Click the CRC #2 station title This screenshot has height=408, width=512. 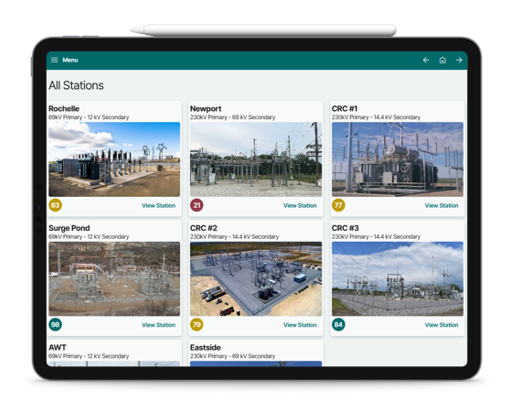(204, 228)
